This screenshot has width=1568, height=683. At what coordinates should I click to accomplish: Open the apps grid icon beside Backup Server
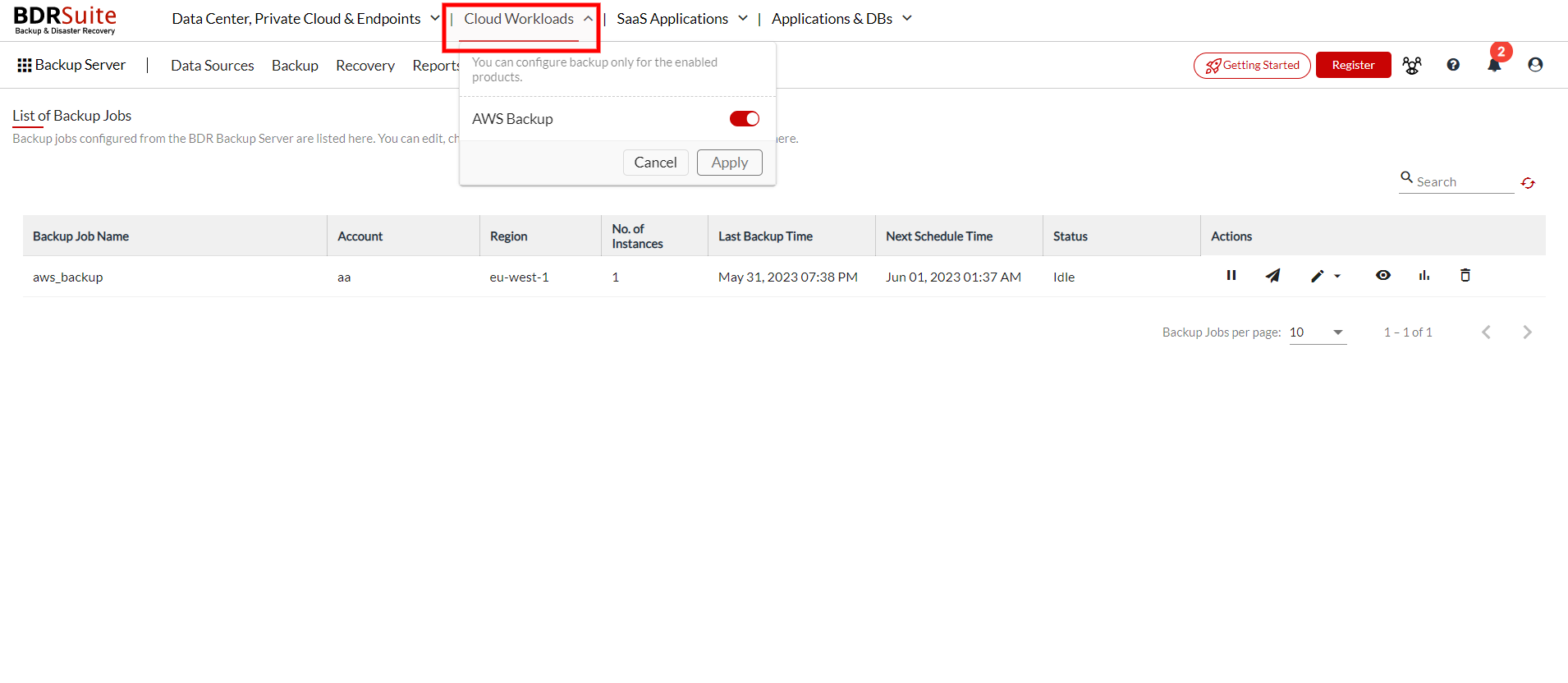coord(25,65)
